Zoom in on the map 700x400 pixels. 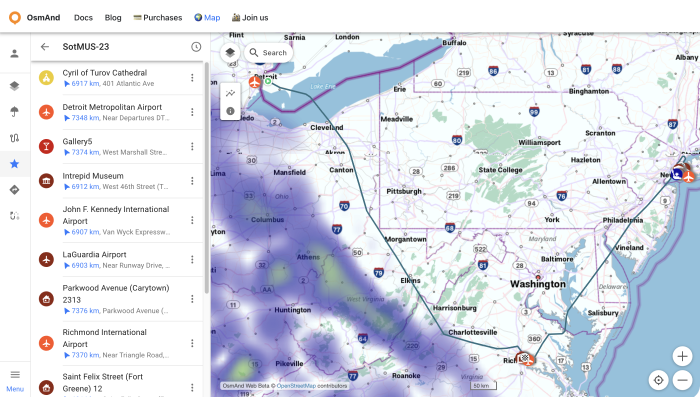click(682, 356)
